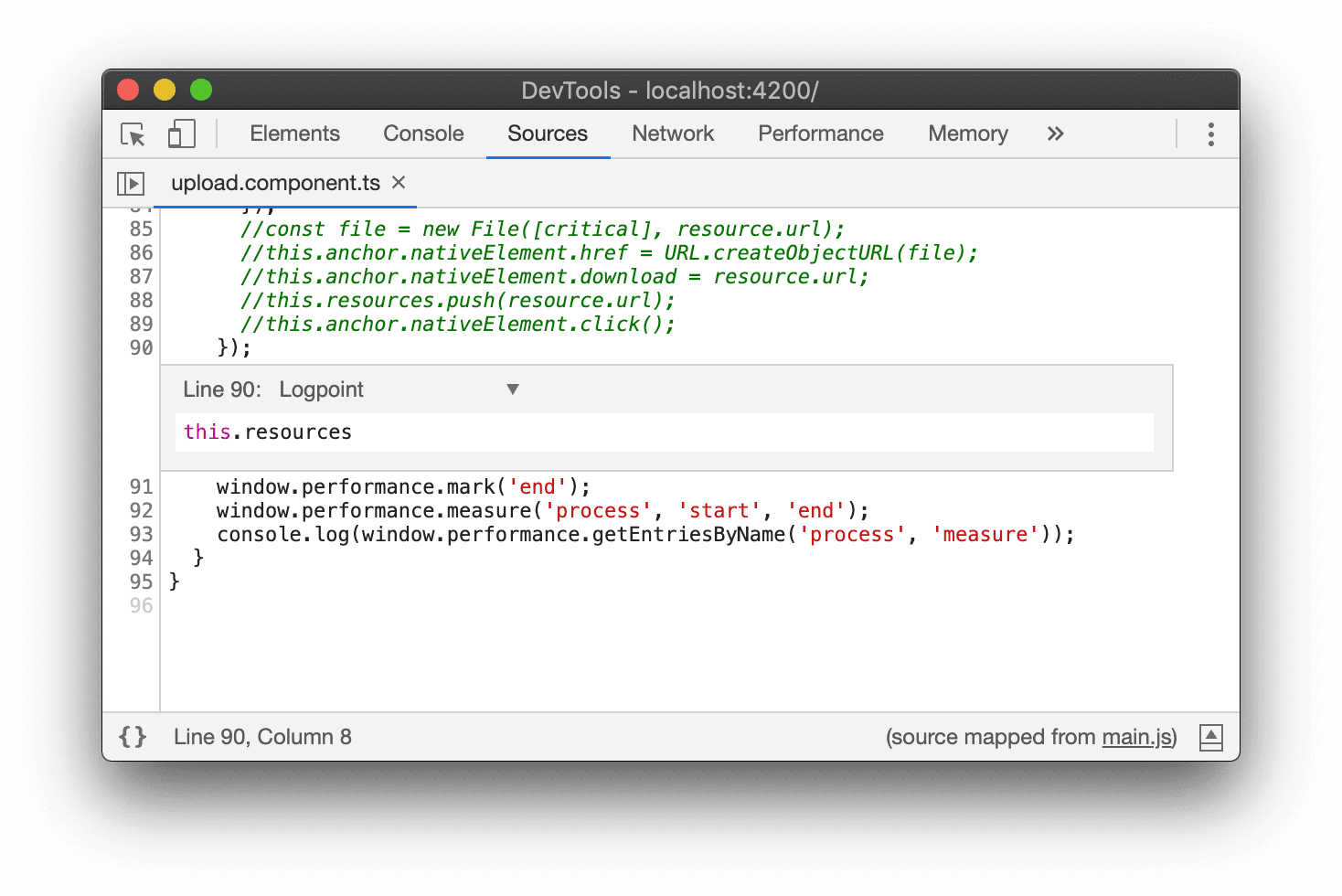Toggle a breakpoint at line 85
Image resolution: width=1342 pixels, height=896 pixels.
click(140, 229)
